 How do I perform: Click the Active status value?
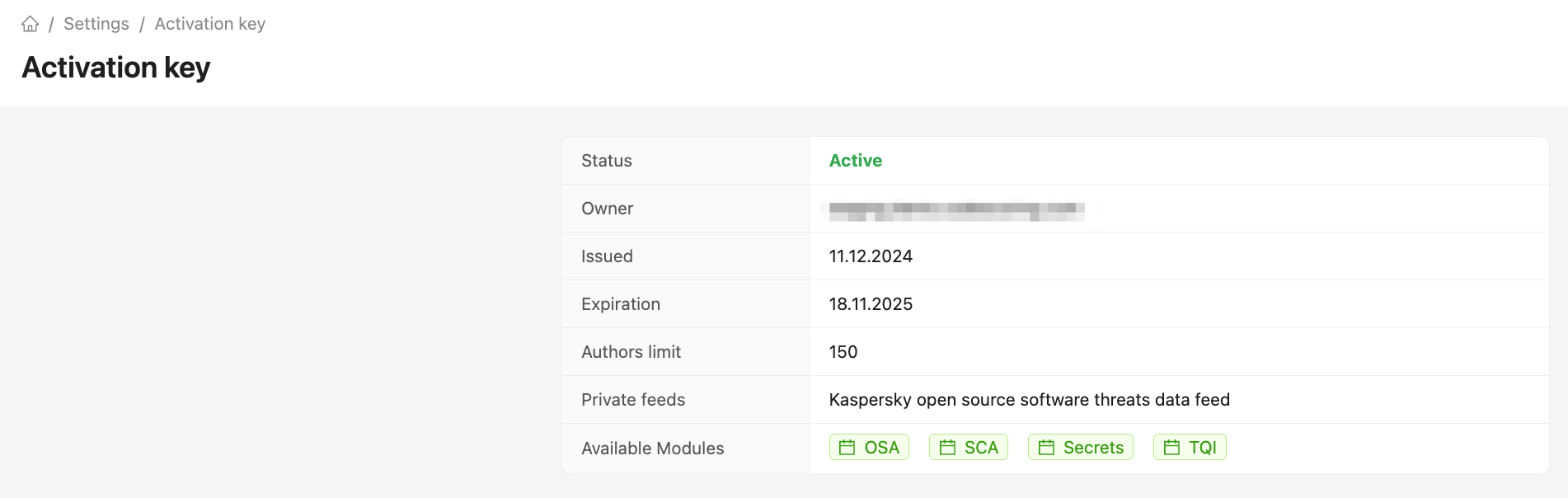(x=856, y=161)
